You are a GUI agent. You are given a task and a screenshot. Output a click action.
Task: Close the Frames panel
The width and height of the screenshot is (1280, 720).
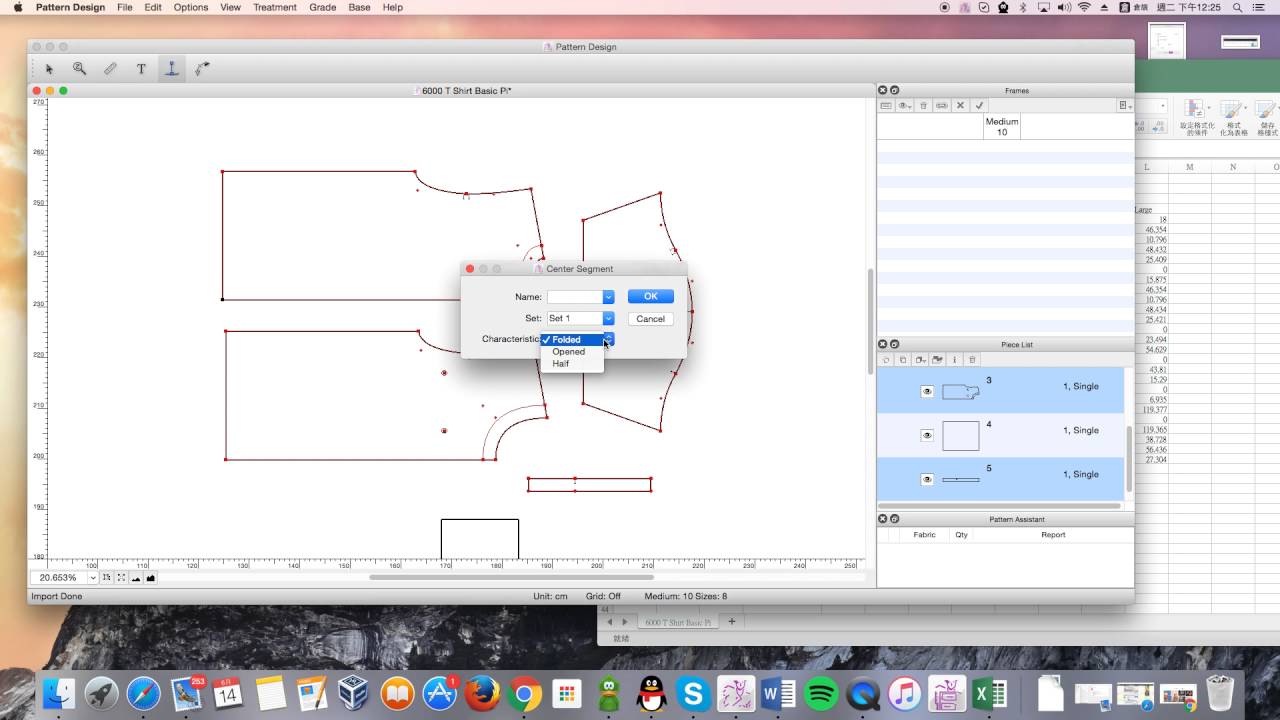pos(883,91)
